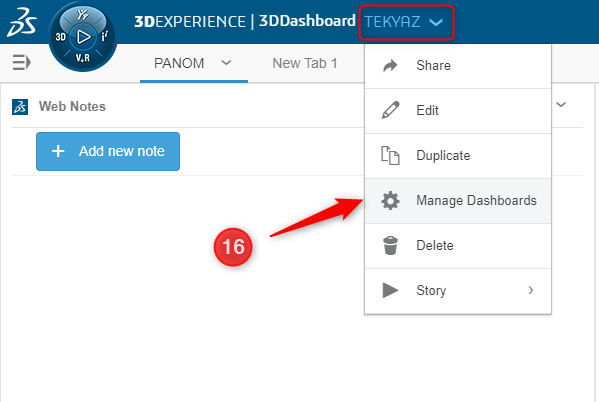Open the TEKYAZ dashboard dropdown
The image size is (599, 402).
tap(406, 22)
